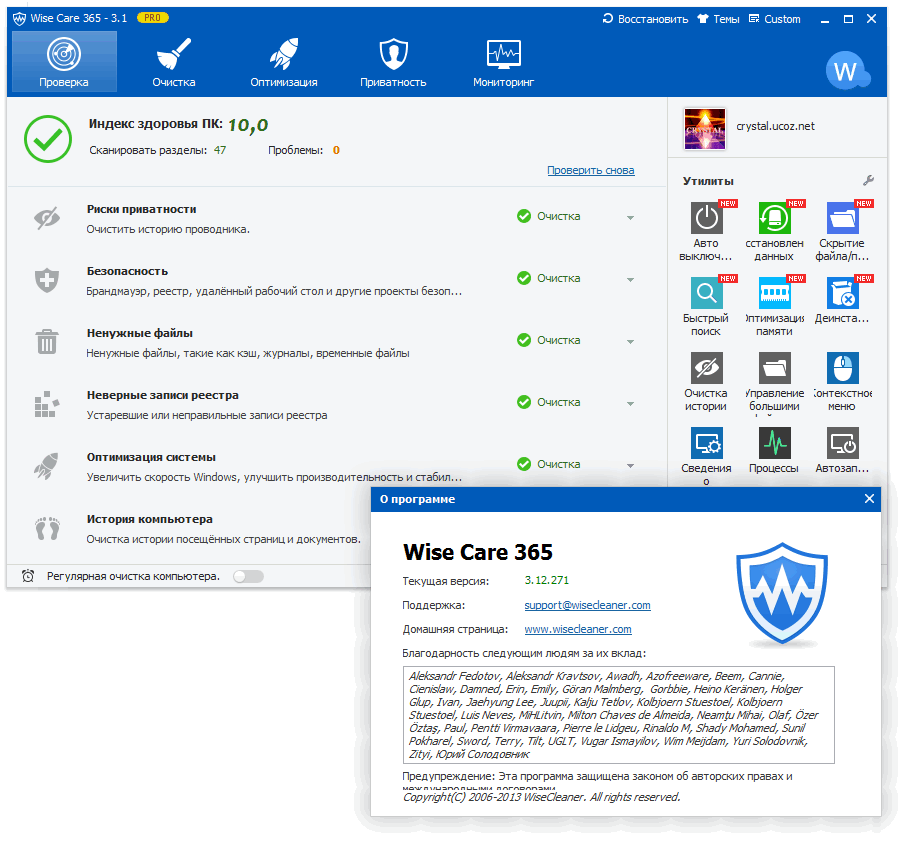Screen dimensions: 904x851
Task: Click the Оптимизация системы rocket icon
Action: pyautogui.click(x=46, y=466)
